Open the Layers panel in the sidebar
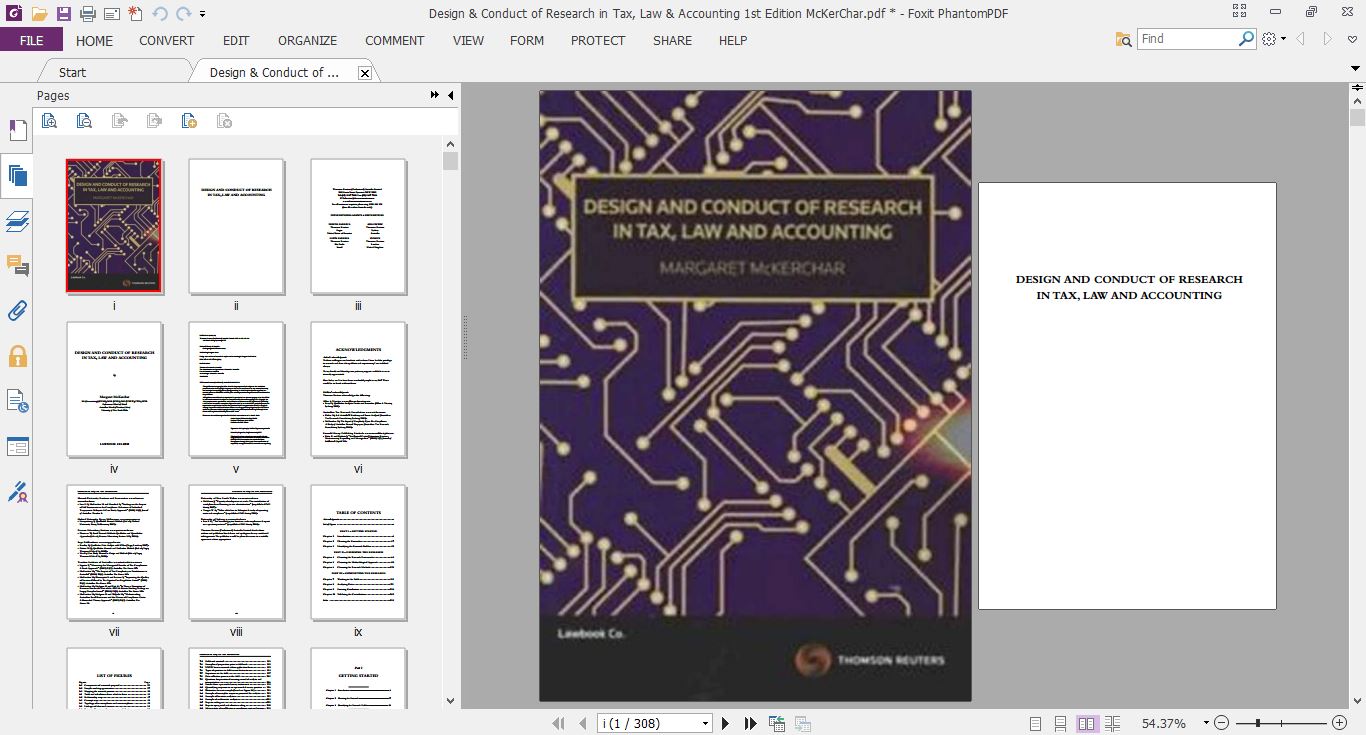Image resolution: width=1366 pixels, height=735 pixels. pos(17,222)
